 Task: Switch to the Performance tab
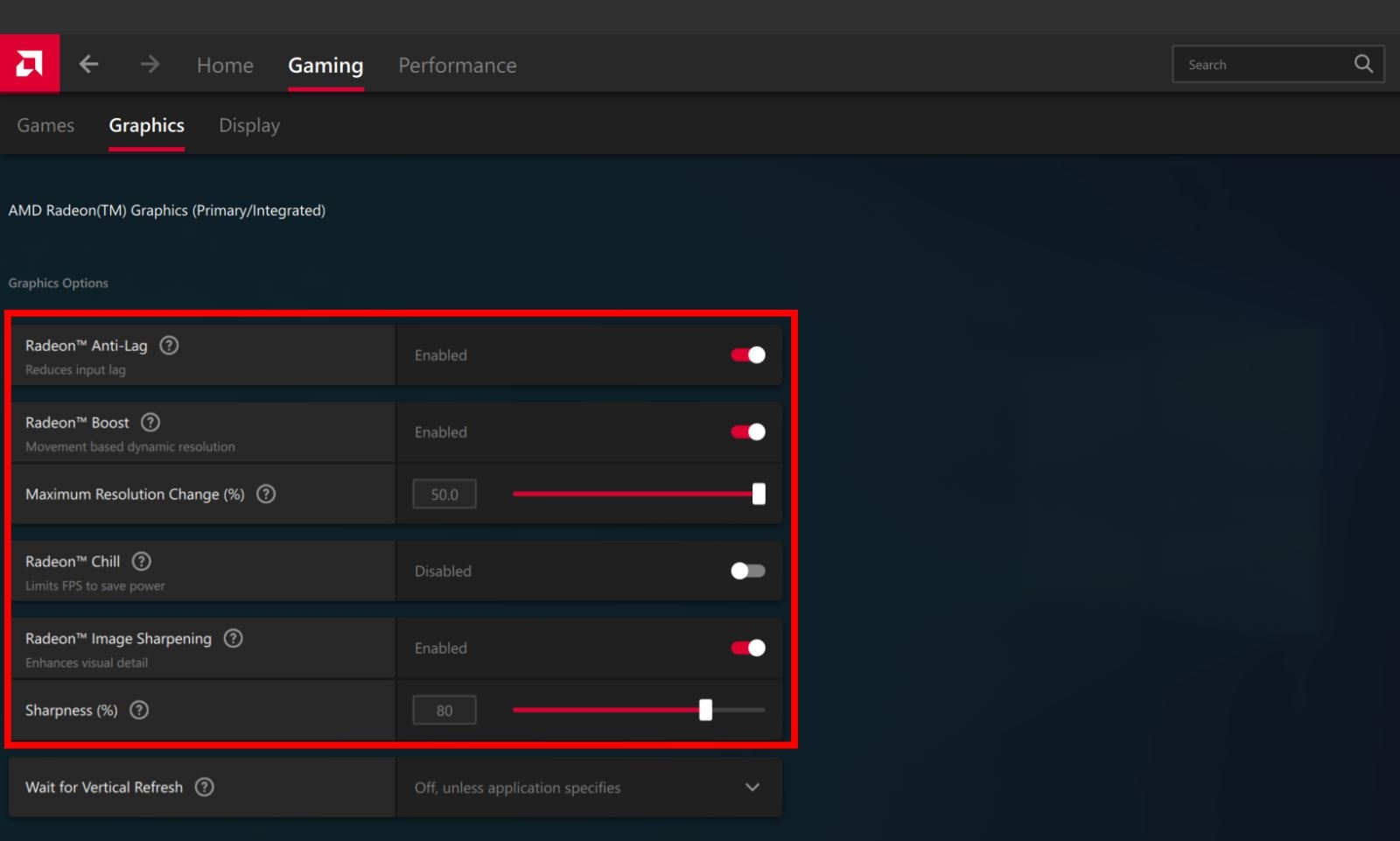click(x=457, y=65)
